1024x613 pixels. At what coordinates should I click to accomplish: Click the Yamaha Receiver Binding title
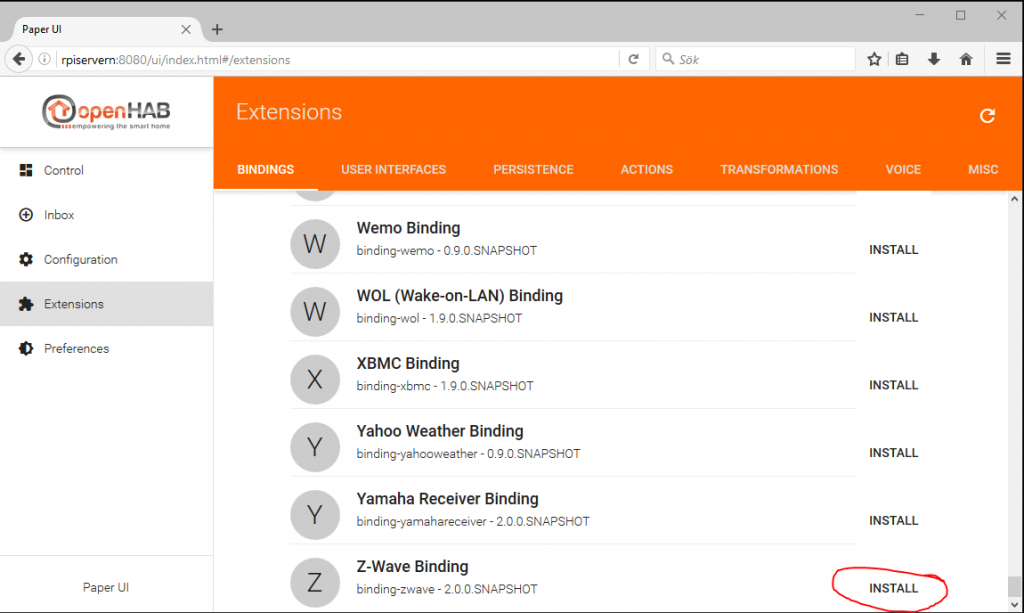click(x=447, y=499)
